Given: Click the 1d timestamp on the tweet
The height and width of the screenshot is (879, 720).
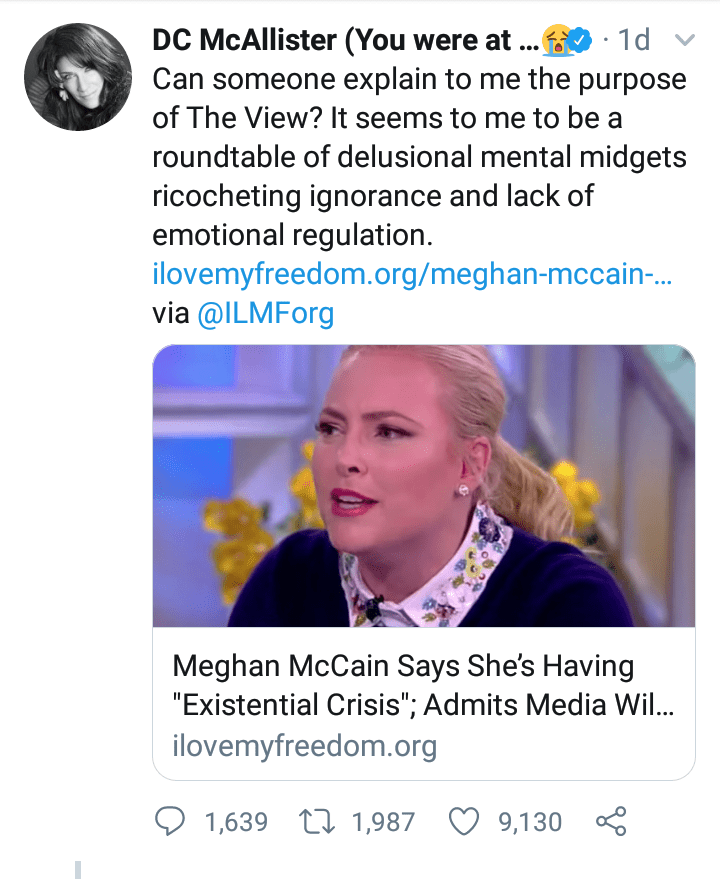Looking at the screenshot, I should pyautogui.click(x=637, y=40).
